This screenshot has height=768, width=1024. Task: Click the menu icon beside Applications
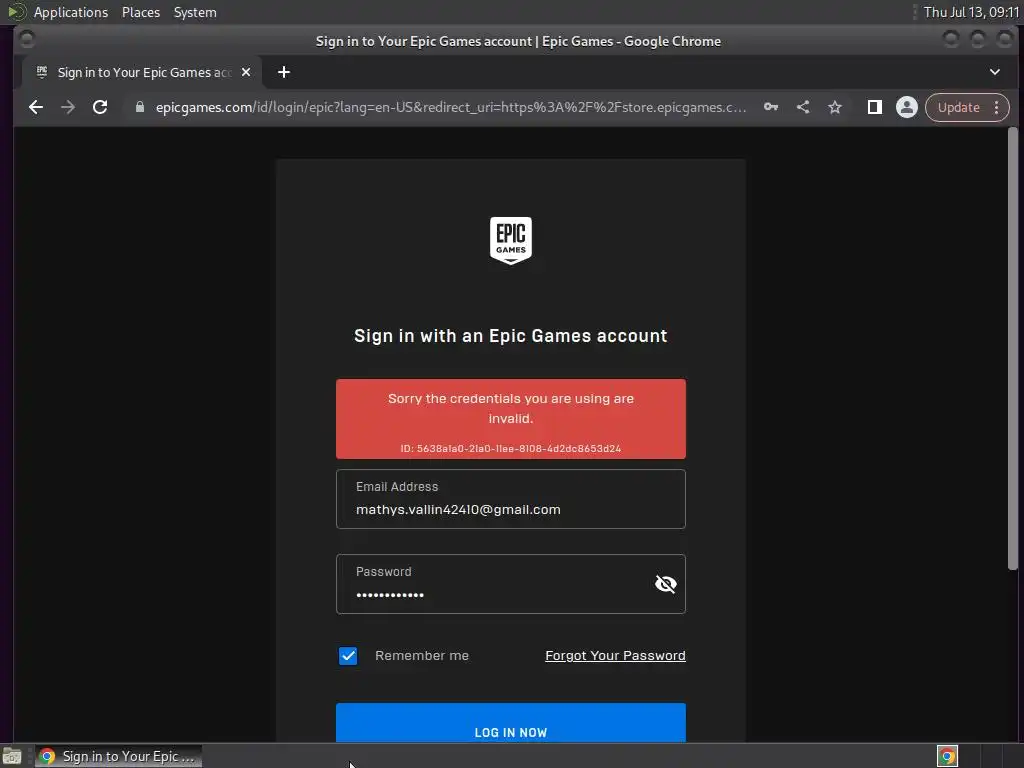tap(16, 12)
